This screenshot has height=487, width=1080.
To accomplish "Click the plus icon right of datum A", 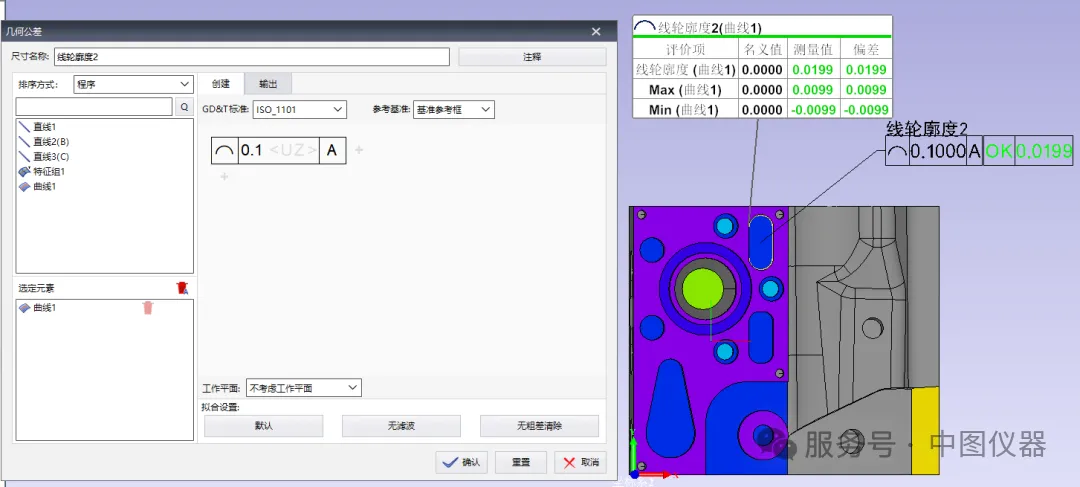I will pos(359,150).
